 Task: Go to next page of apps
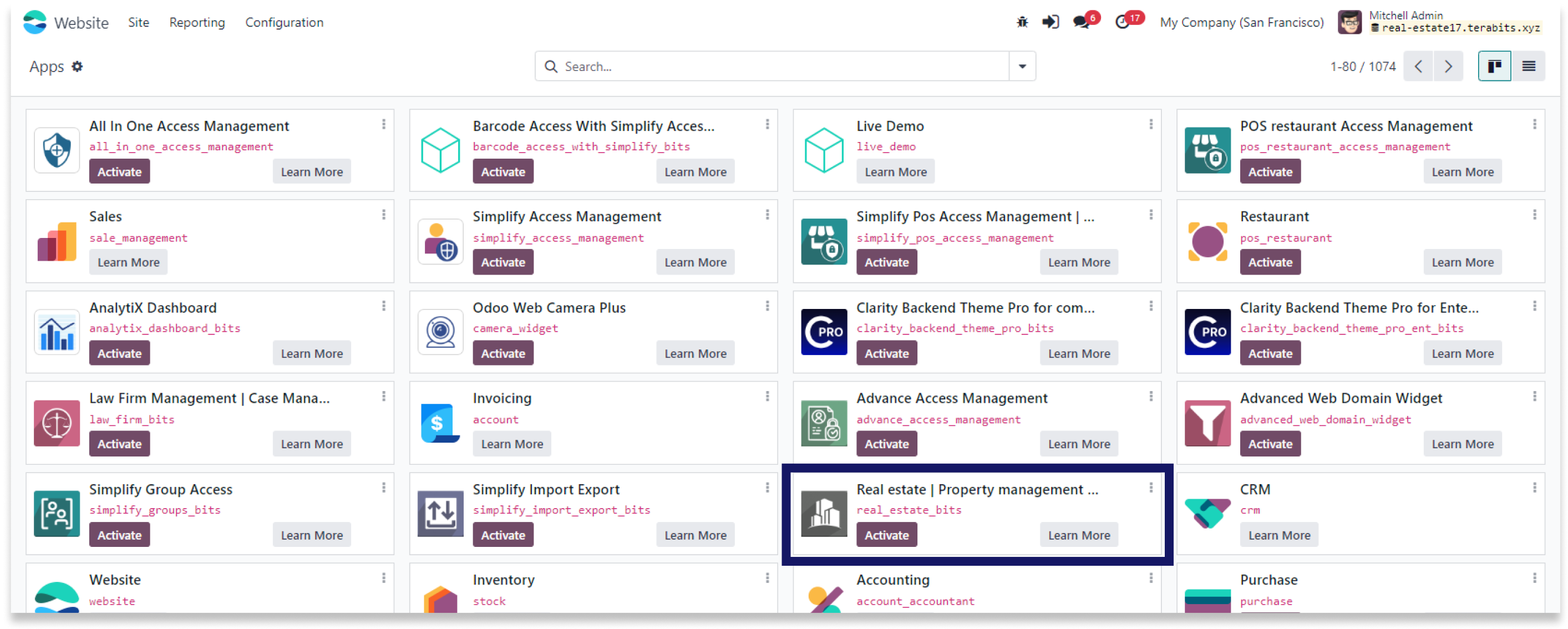pyautogui.click(x=1448, y=67)
